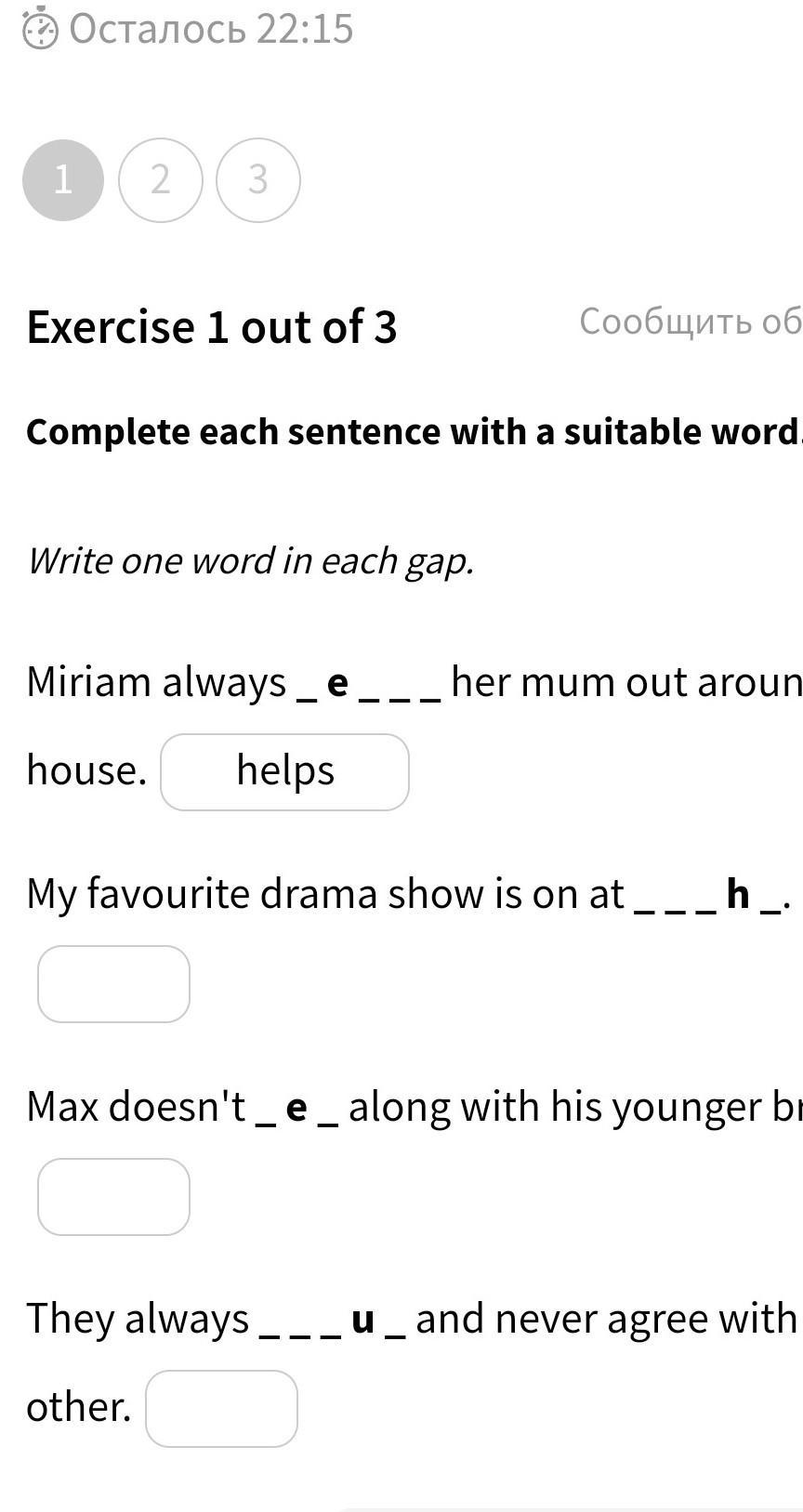Jump to exercise step 3
Viewport: 803px width, 1512px height.
(x=258, y=180)
